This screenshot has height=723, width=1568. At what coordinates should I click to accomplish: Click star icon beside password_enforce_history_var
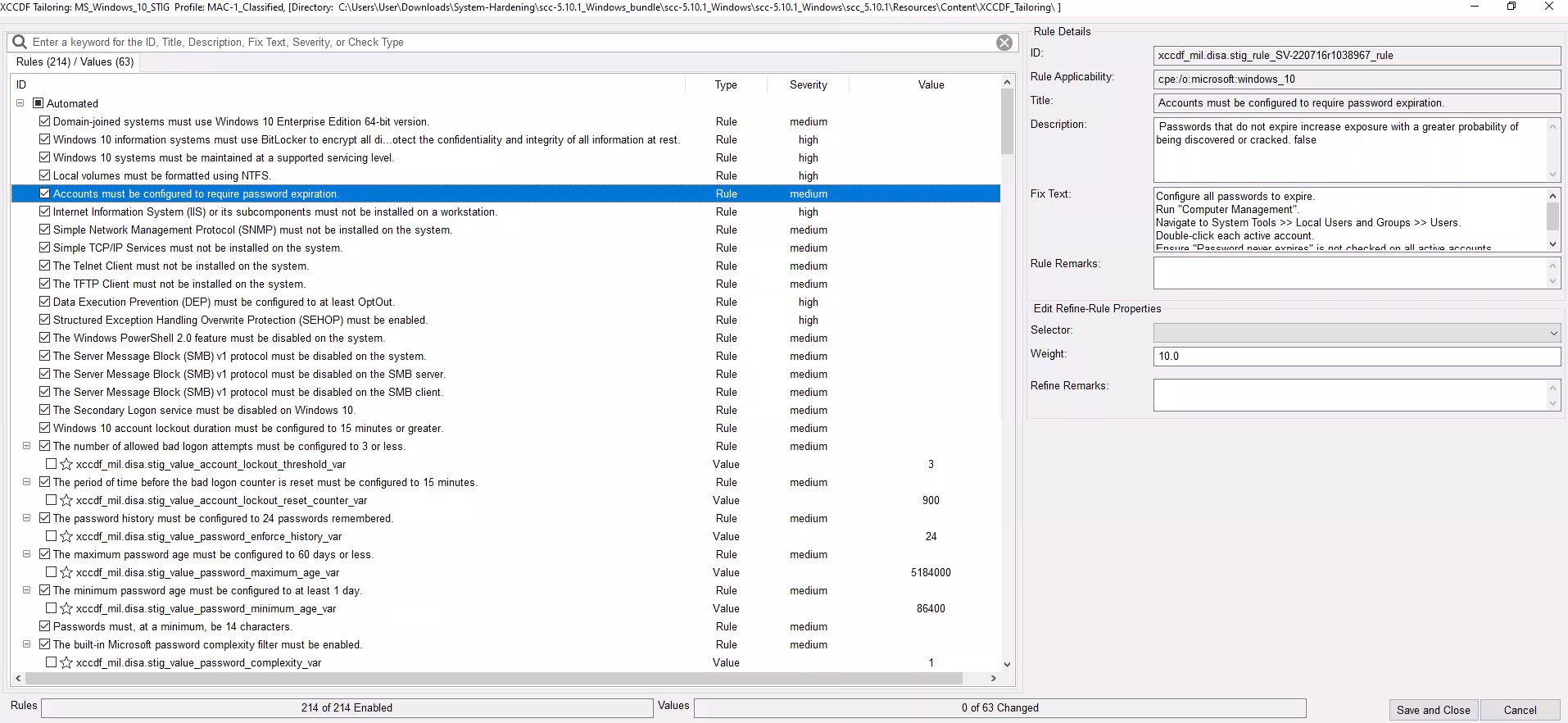[66, 537]
